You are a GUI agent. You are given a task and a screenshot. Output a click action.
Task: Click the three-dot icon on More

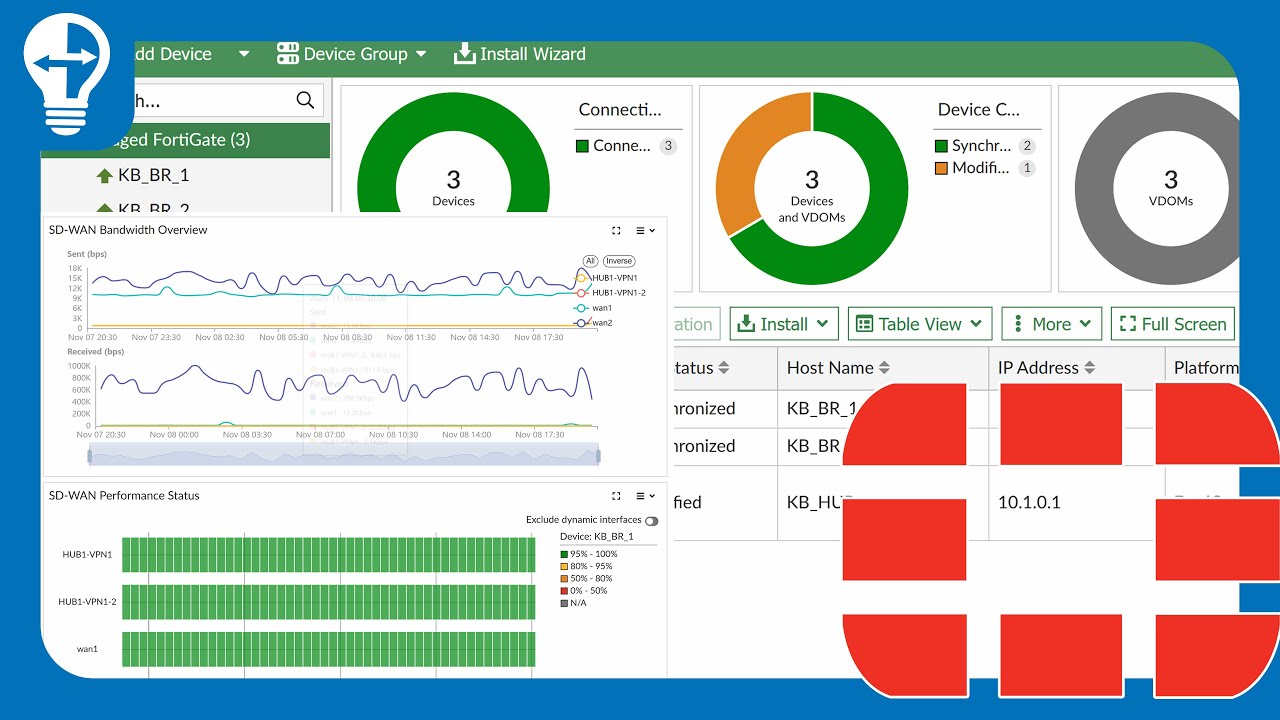pos(1018,324)
